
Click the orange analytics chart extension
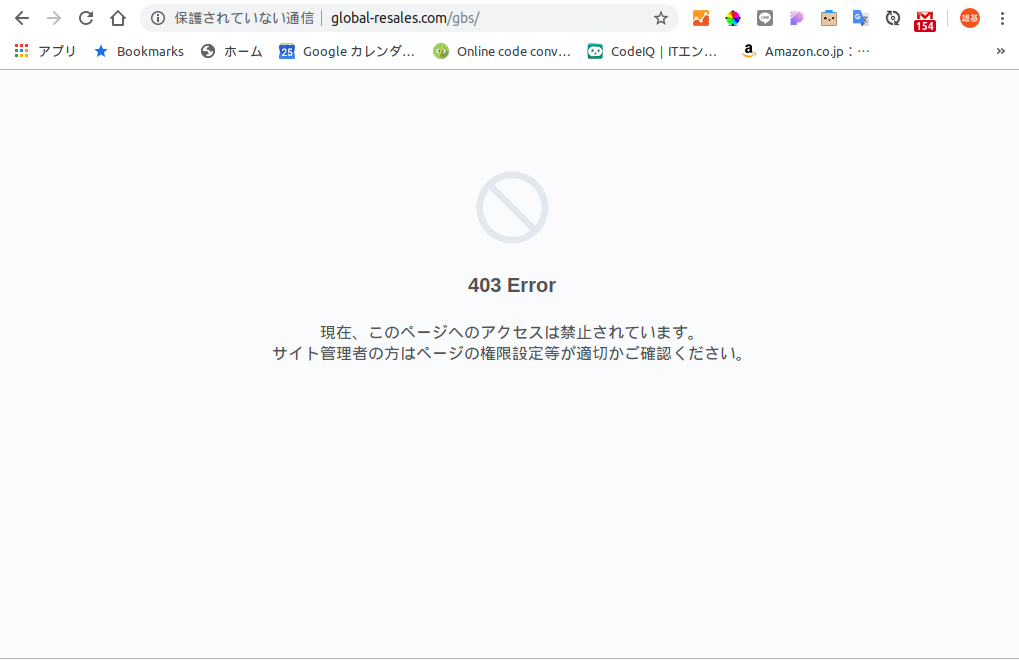(701, 18)
